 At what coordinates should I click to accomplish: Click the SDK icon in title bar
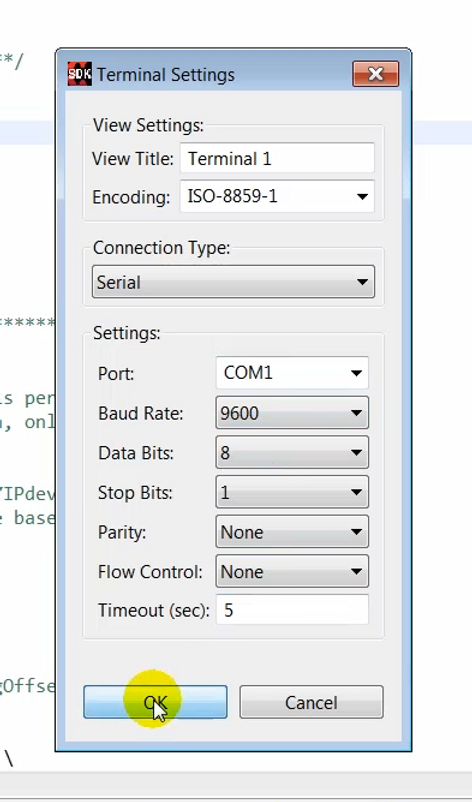click(80, 74)
